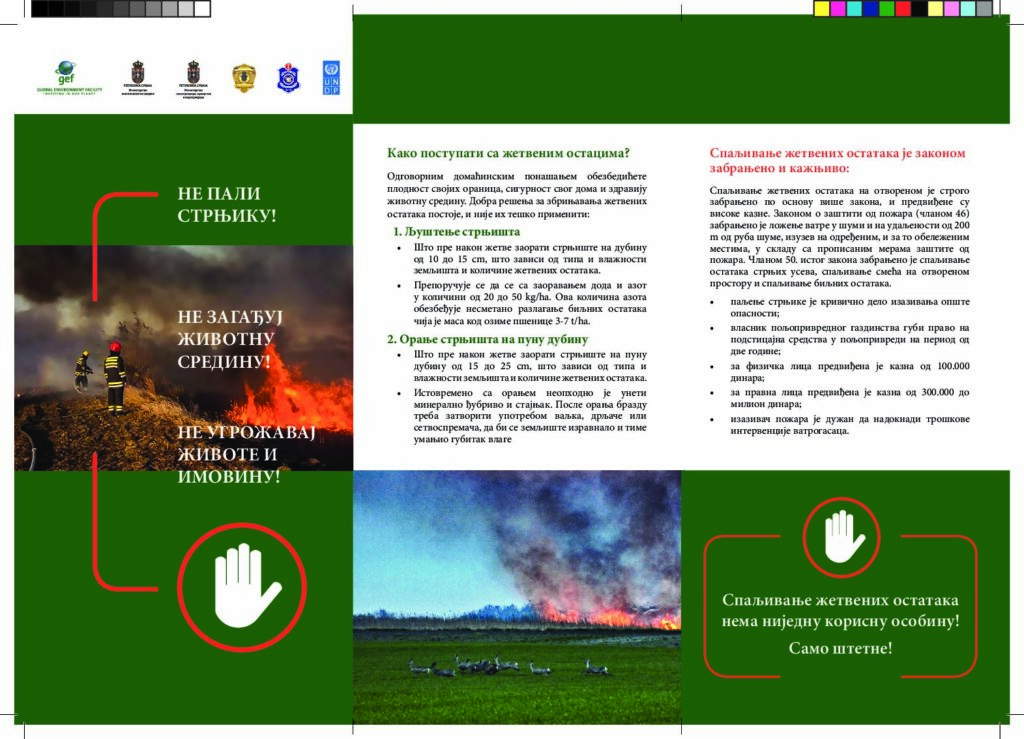Click the white step ending the grayscale bar
This screenshot has height=739, width=1024.
202,8
